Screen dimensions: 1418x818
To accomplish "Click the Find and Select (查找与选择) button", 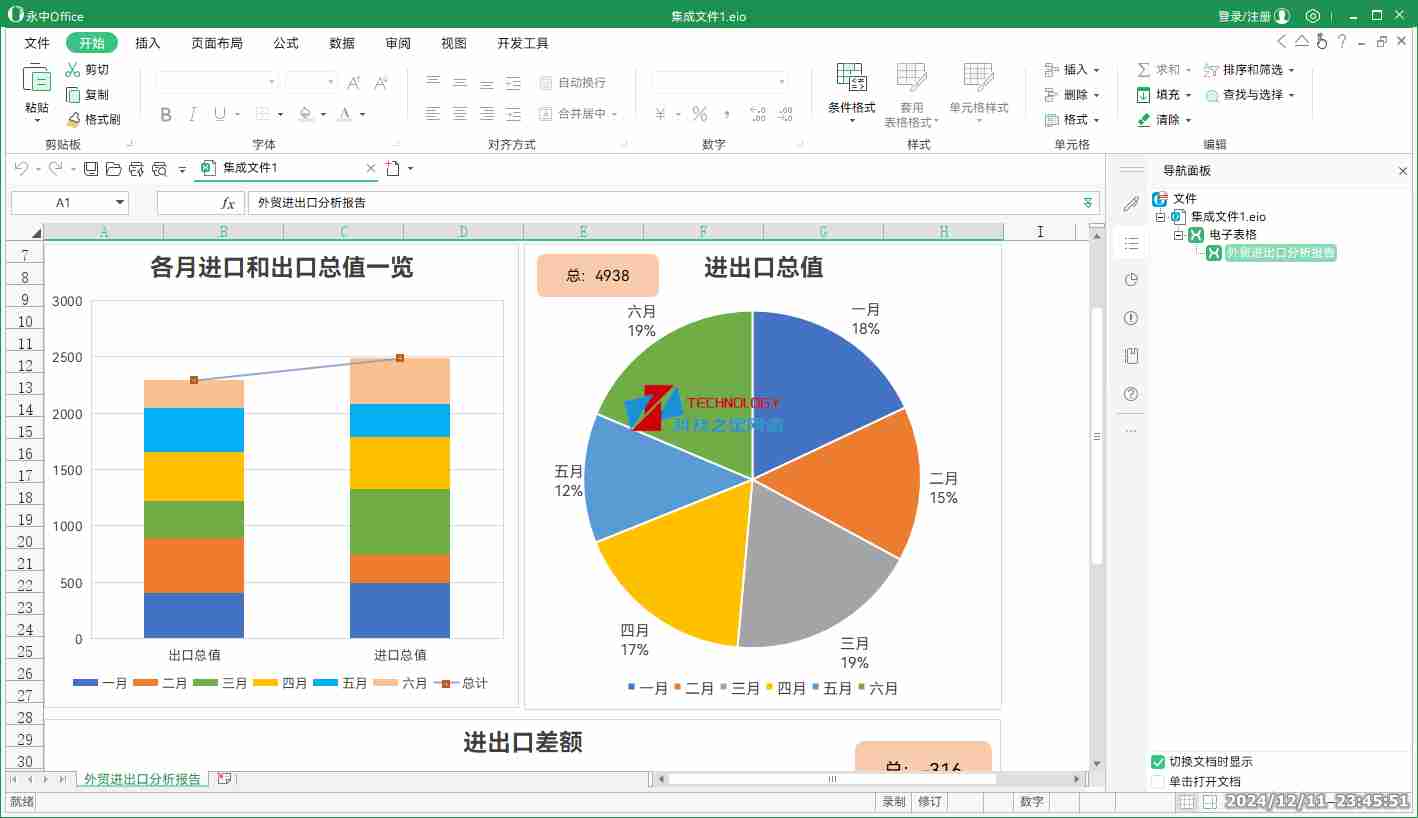I will [1251, 95].
